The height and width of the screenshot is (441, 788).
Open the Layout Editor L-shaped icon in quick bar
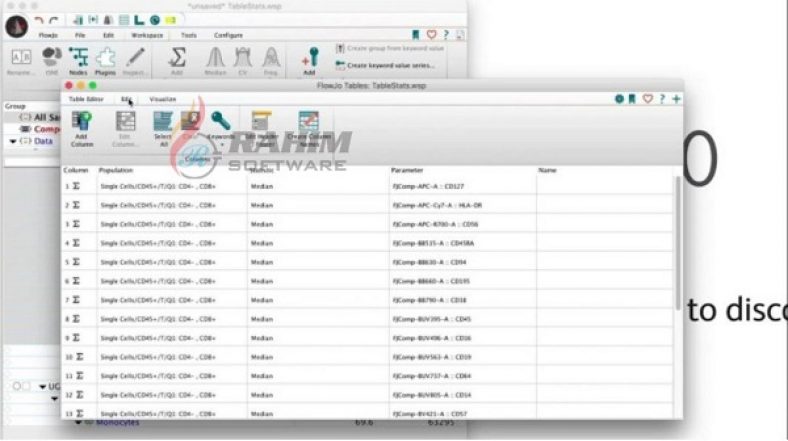tap(139, 20)
